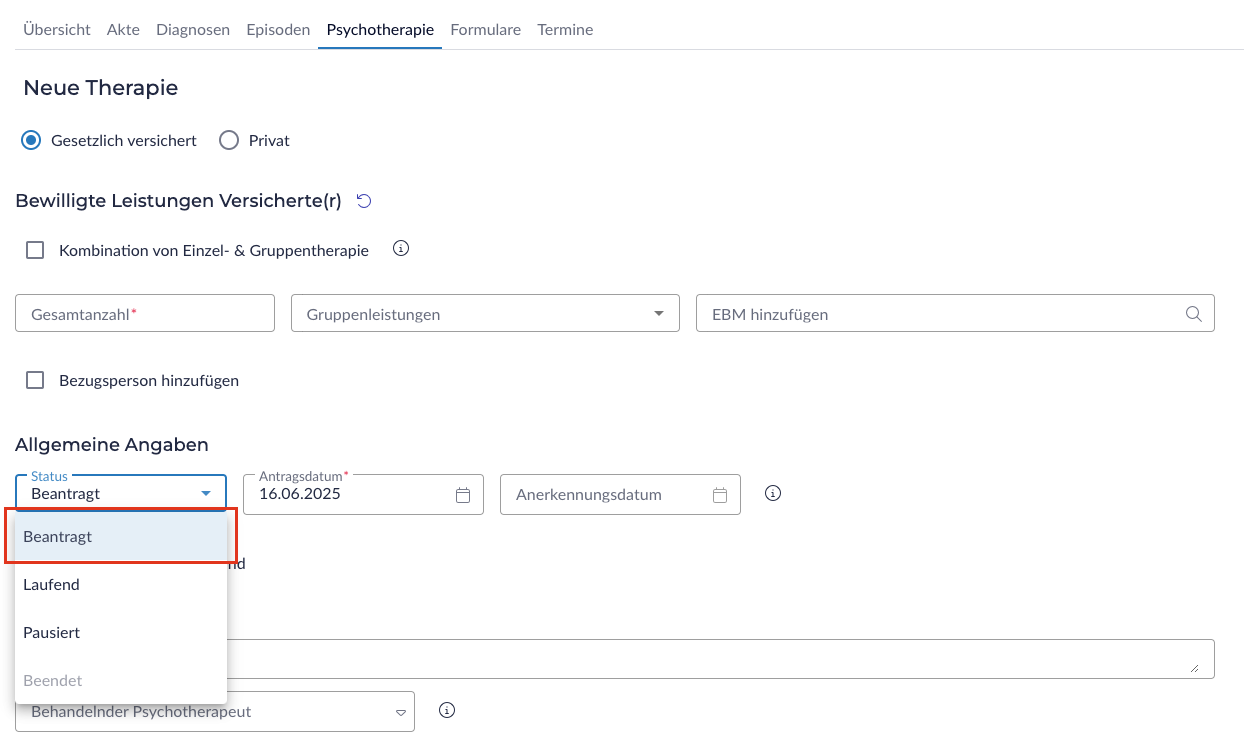Collapse the Status dropdown via its arrow

206,494
